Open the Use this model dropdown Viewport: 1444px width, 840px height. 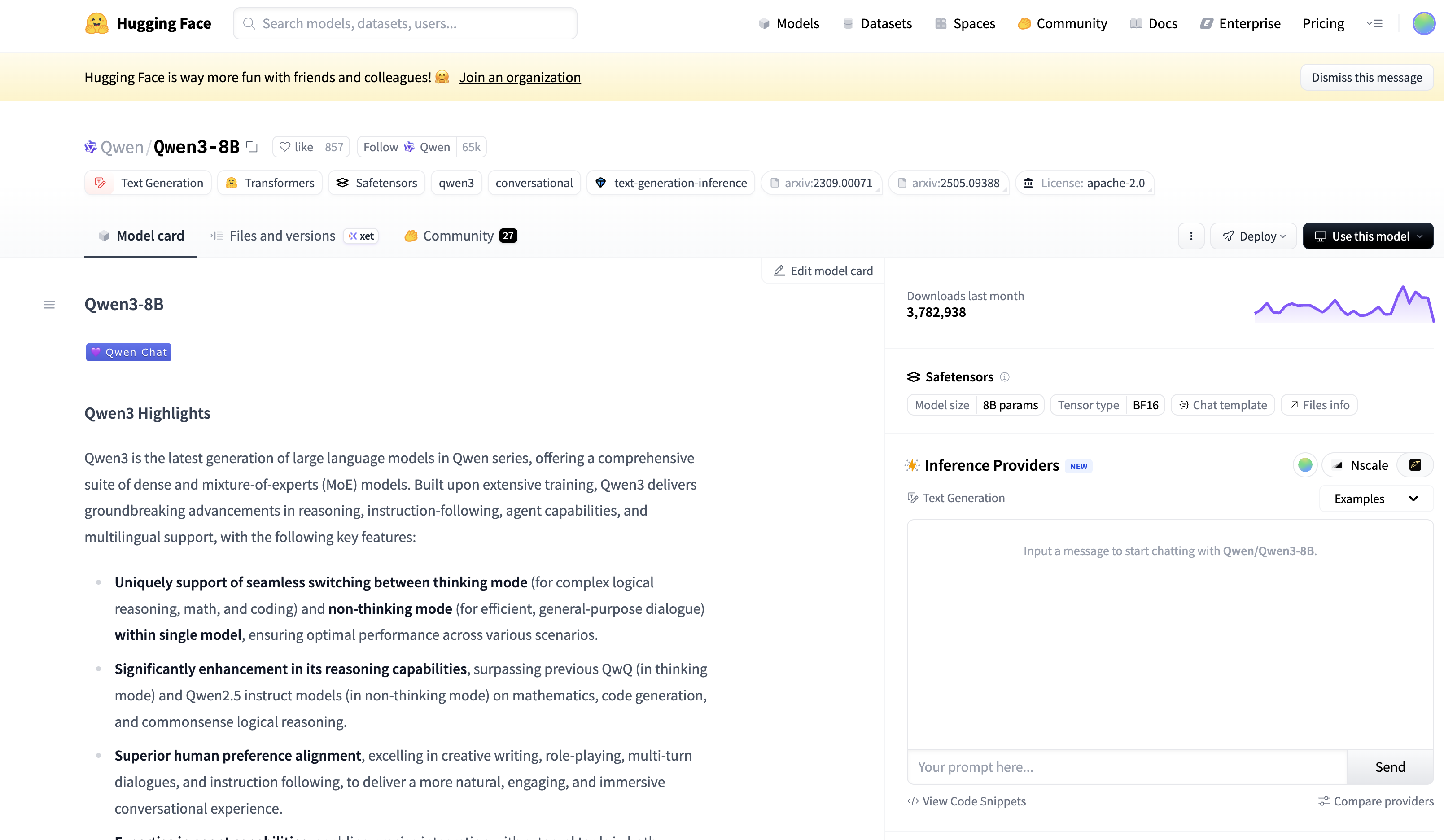click(x=1368, y=236)
